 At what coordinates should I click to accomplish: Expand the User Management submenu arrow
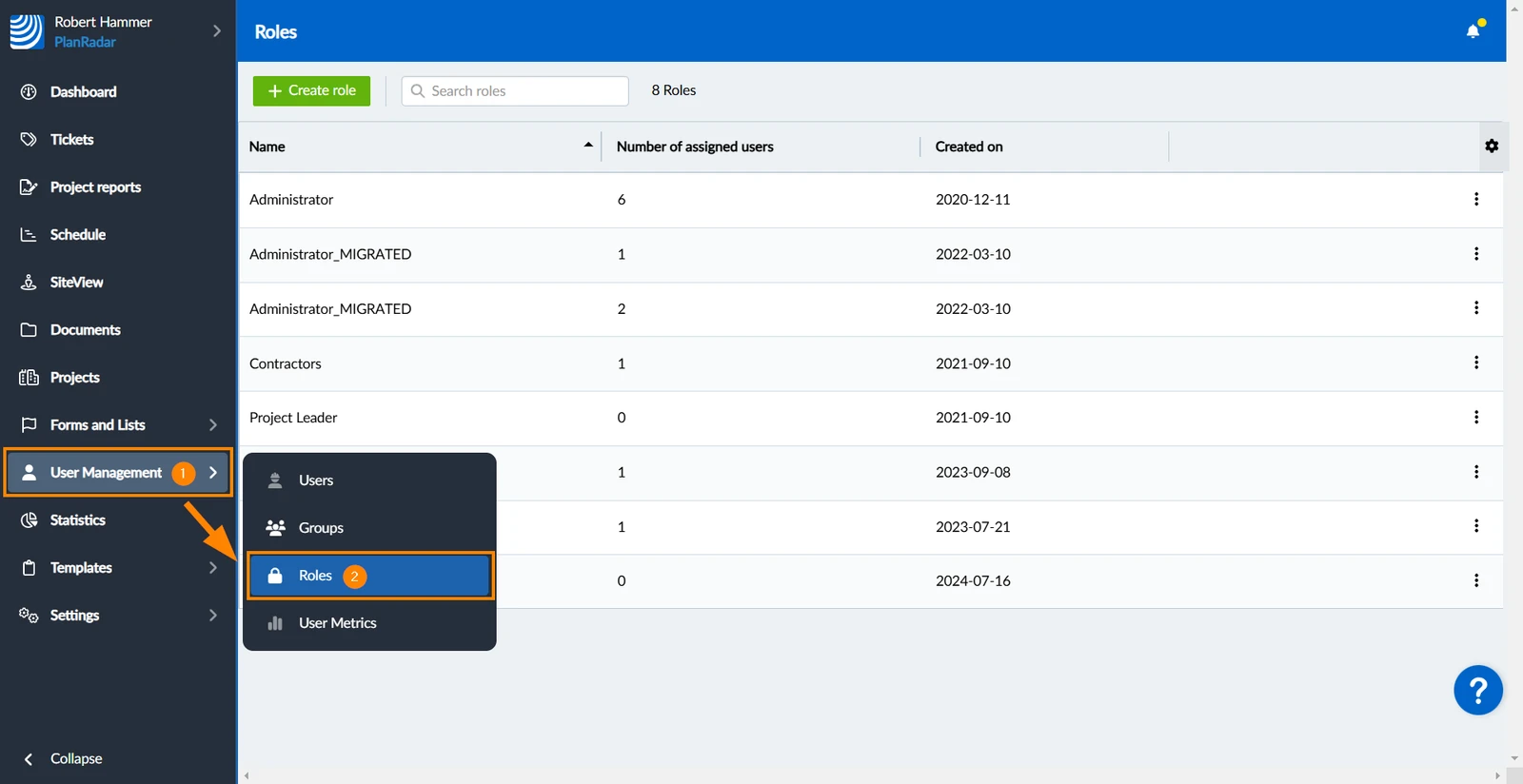(212, 472)
